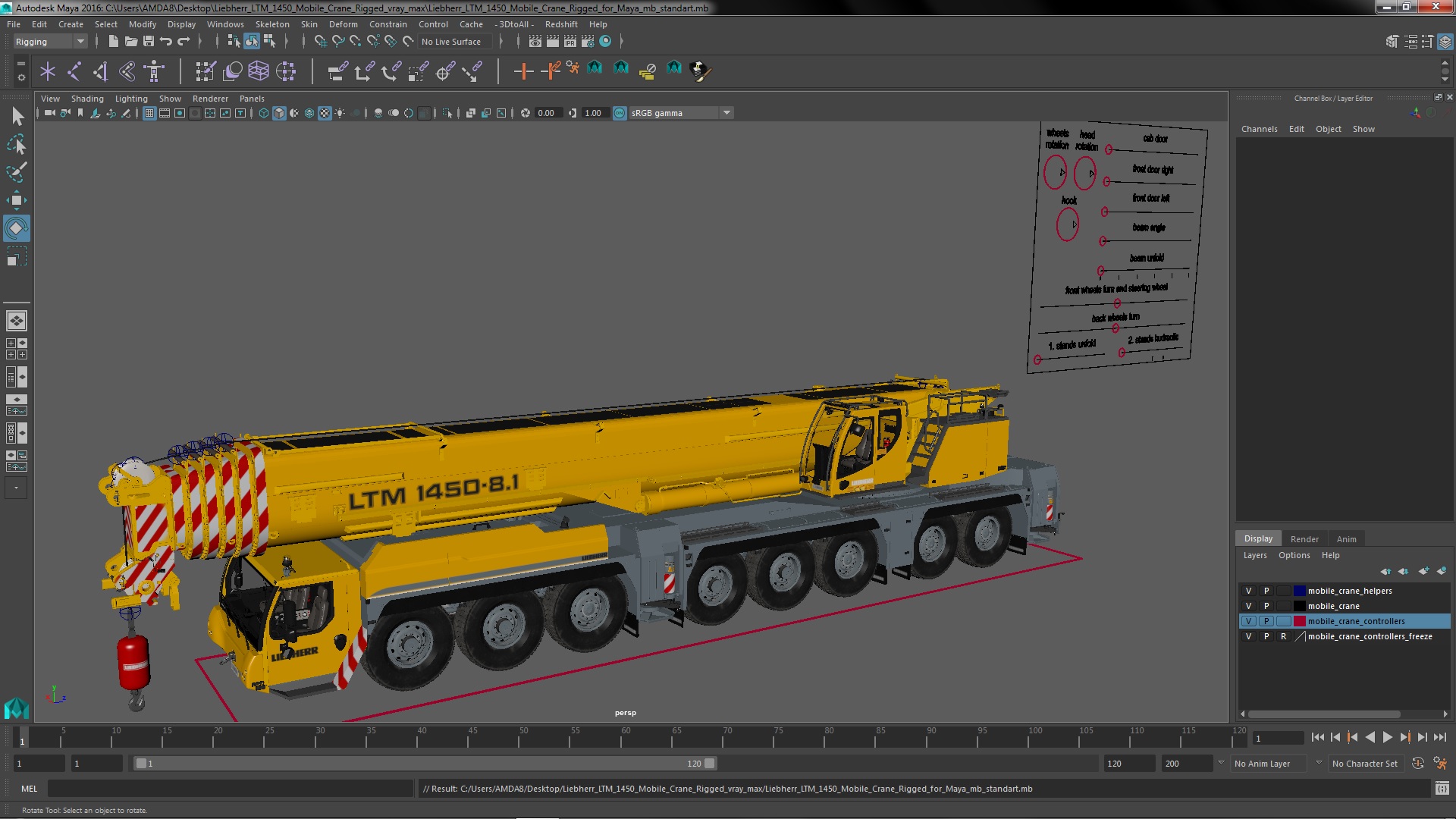1456x819 pixels.
Task: Toggle visibility of mobile_crane_controllers
Action: click(1247, 621)
